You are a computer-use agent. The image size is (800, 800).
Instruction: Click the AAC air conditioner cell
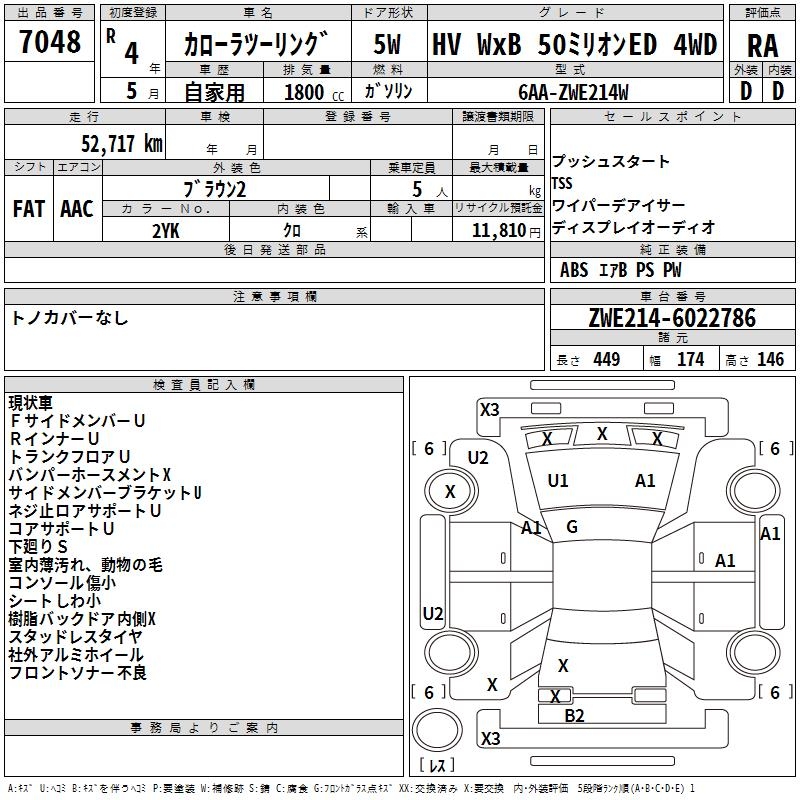click(x=77, y=209)
